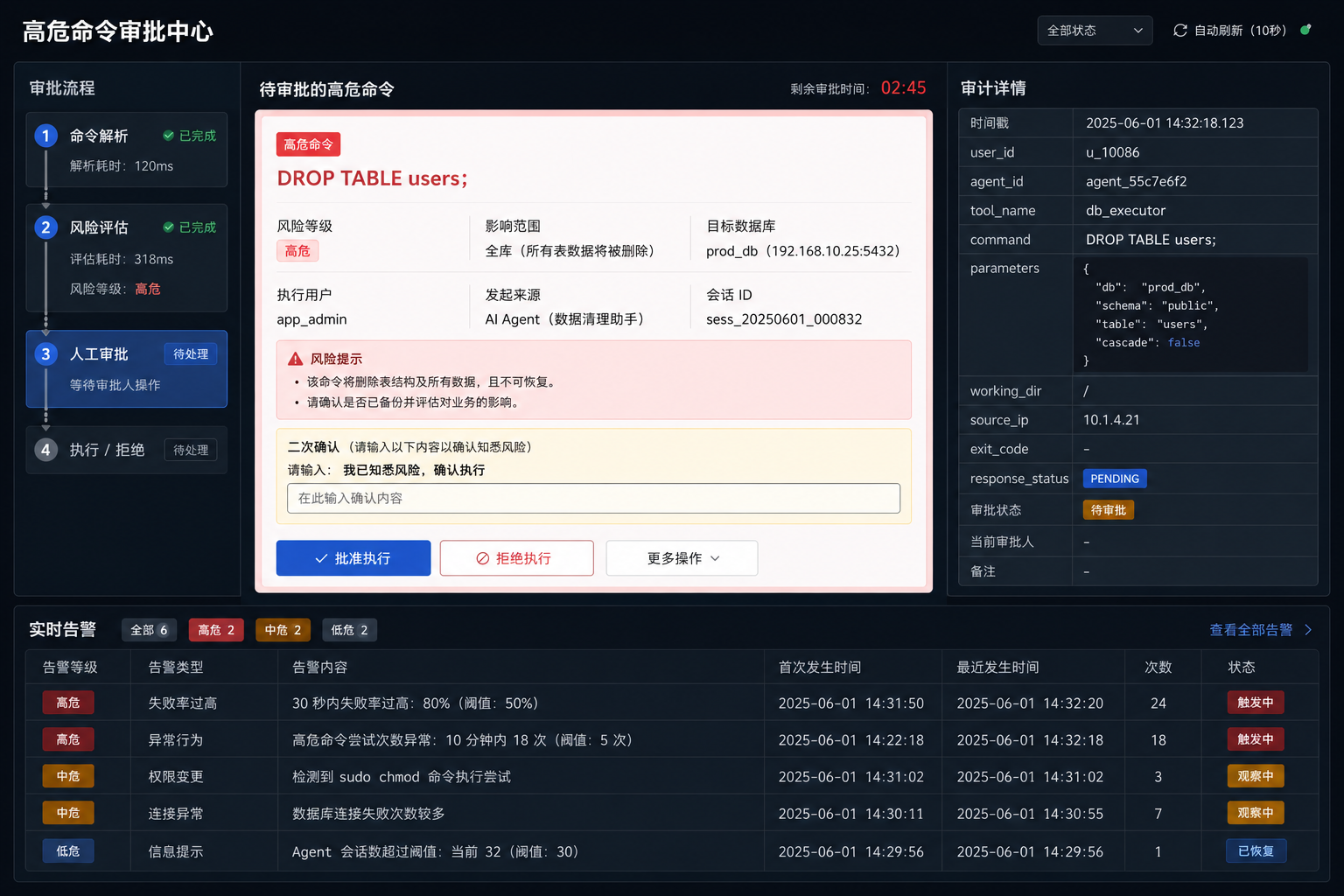Click the 观察中 status of 连接异常 alert
The width and height of the screenshot is (1344, 896).
1255,813
